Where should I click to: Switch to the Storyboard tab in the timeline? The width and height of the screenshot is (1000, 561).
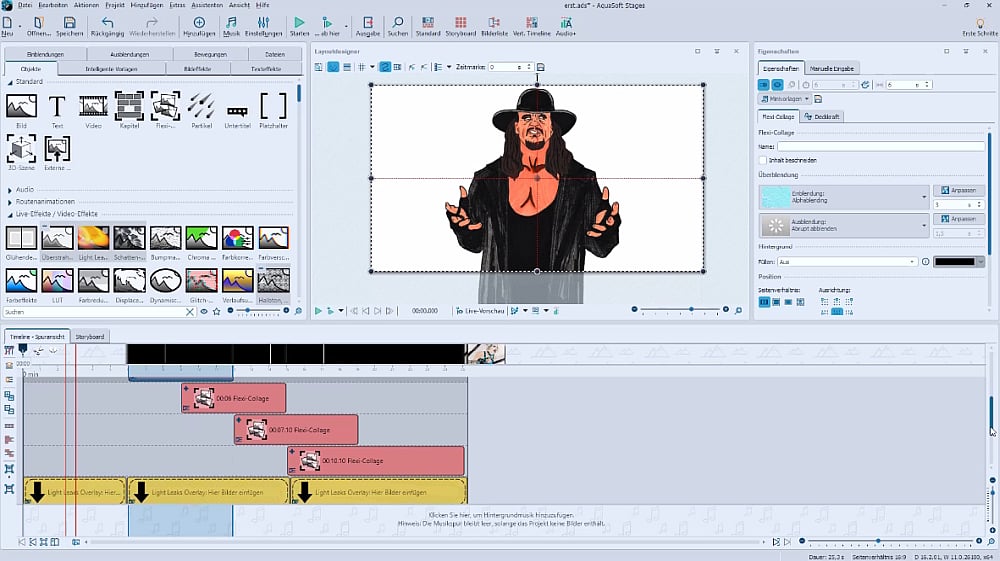tap(90, 336)
